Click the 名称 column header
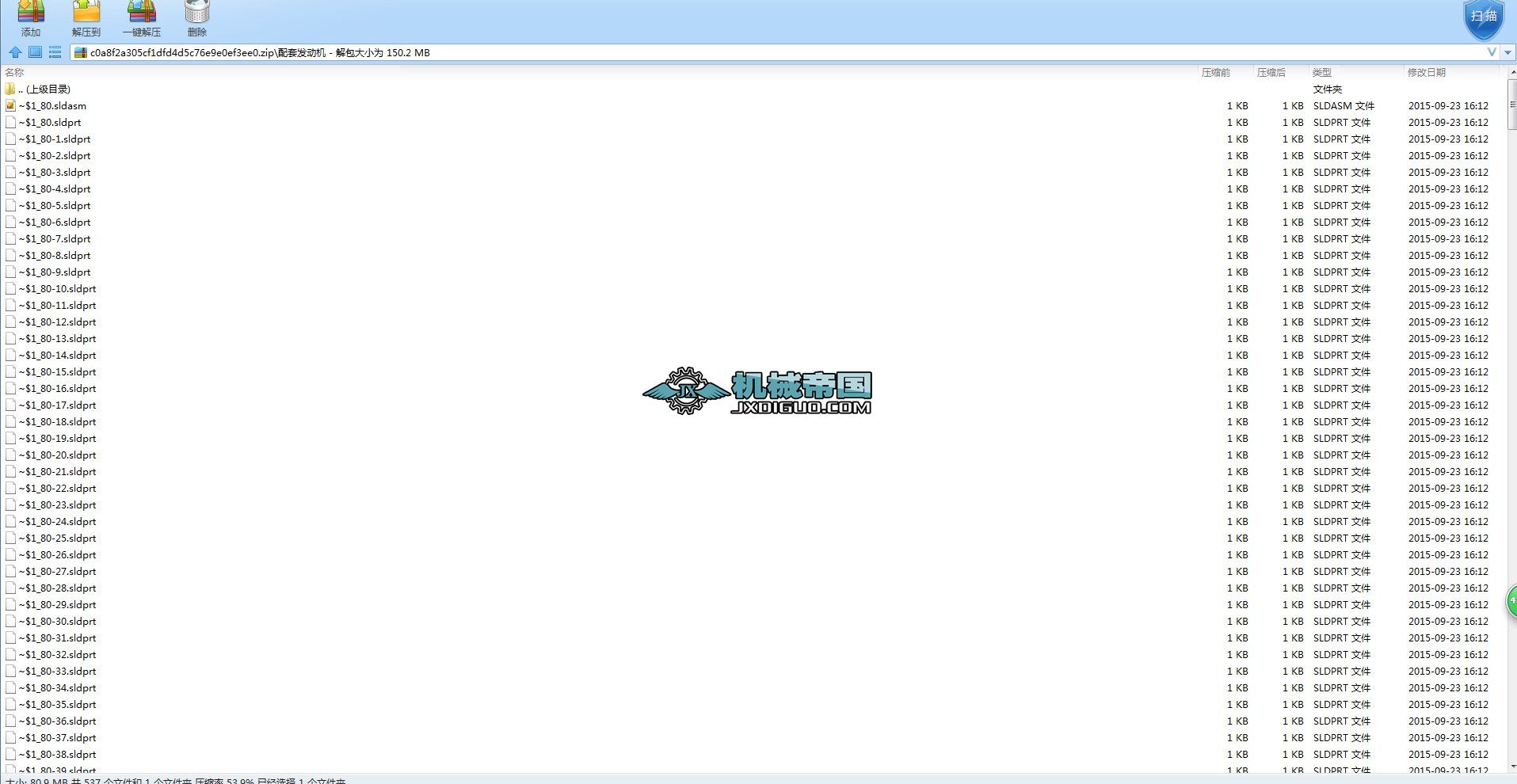The width and height of the screenshot is (1517, 784). pyautogui.click(x=14, y=72)
